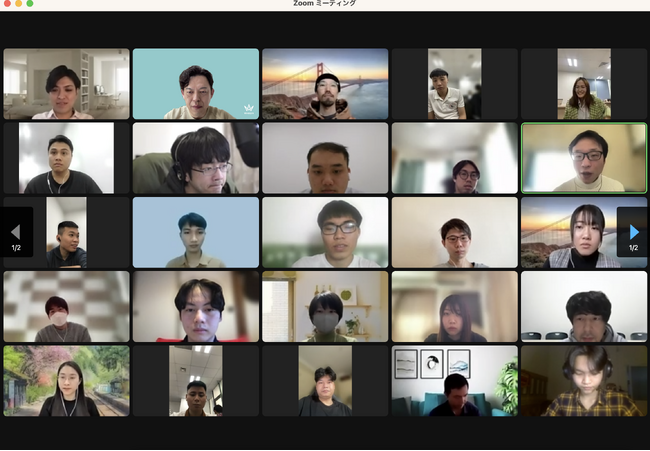
Task: Go to the previous gallery page arrow
Action: coord(16,232)
